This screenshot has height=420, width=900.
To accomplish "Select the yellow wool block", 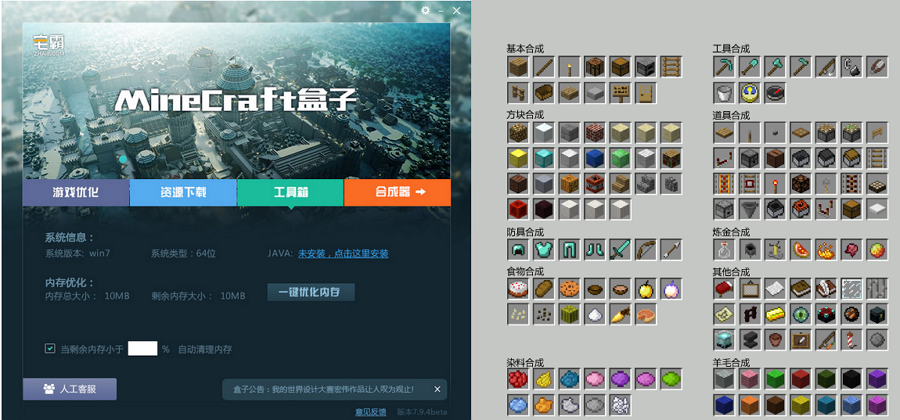I will [x=800, y=405].
